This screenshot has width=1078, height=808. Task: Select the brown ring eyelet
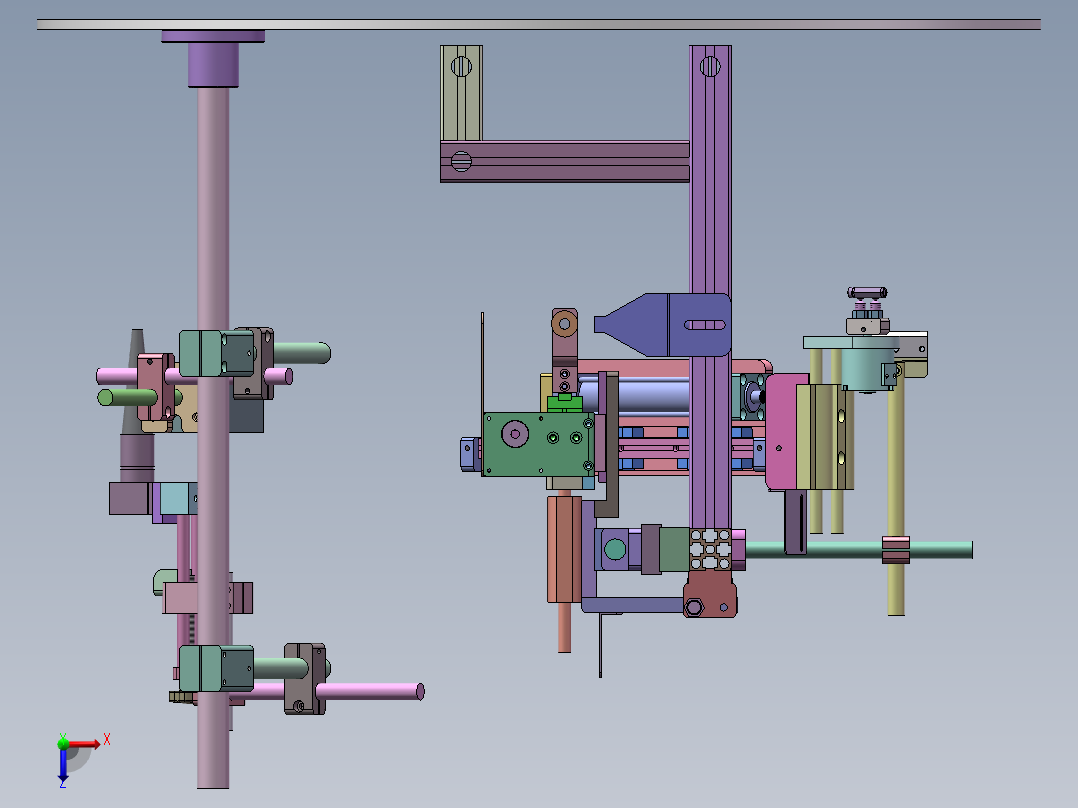564,323
